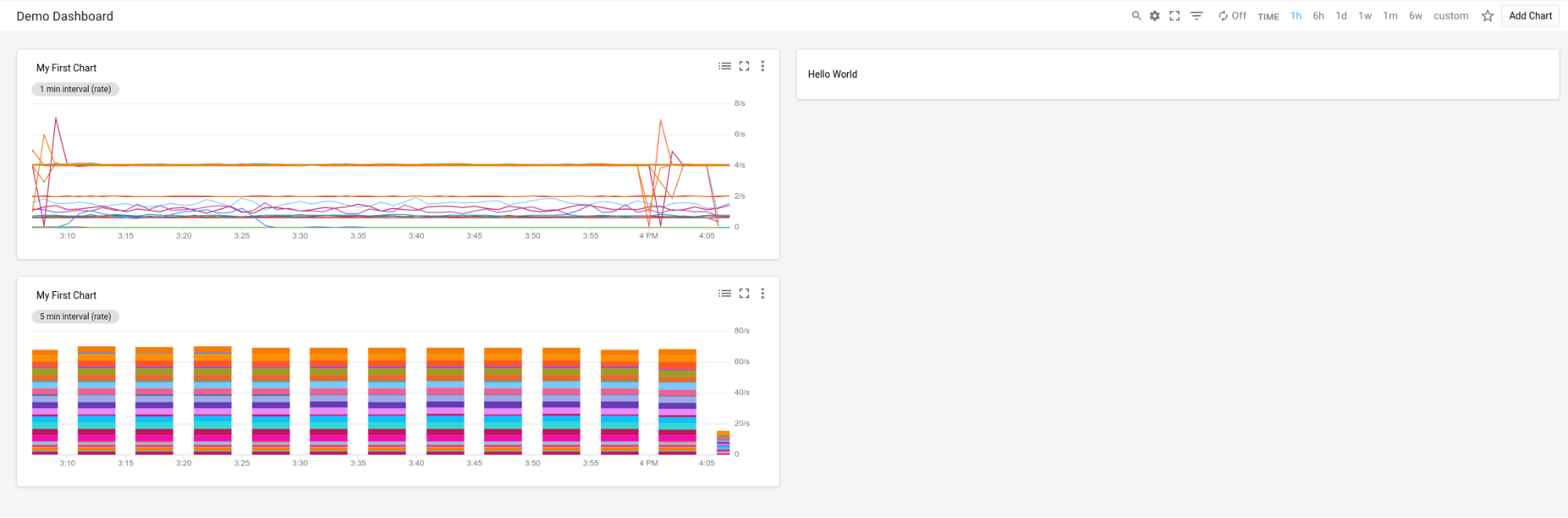Screen dimensions: 1568x518
Task: Open top chart three-dot options menu
Action: tap(762, 66)
